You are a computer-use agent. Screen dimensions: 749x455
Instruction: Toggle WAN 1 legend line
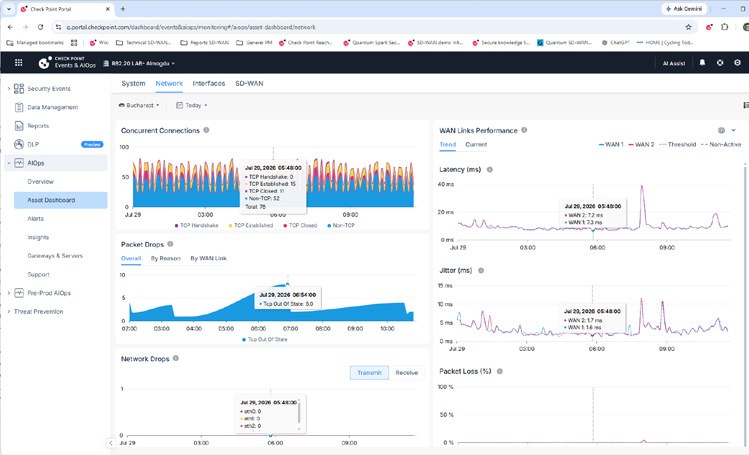(x=611, y=144)
